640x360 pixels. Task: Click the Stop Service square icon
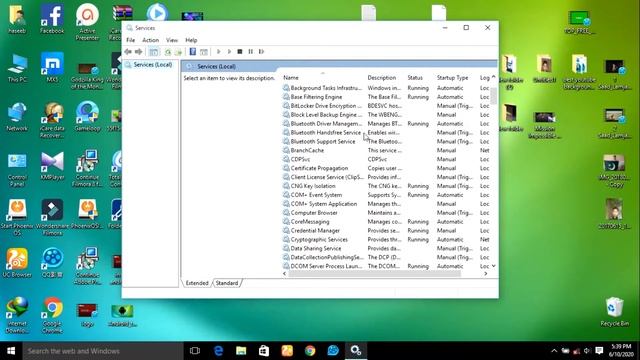(x=240, y=52)
